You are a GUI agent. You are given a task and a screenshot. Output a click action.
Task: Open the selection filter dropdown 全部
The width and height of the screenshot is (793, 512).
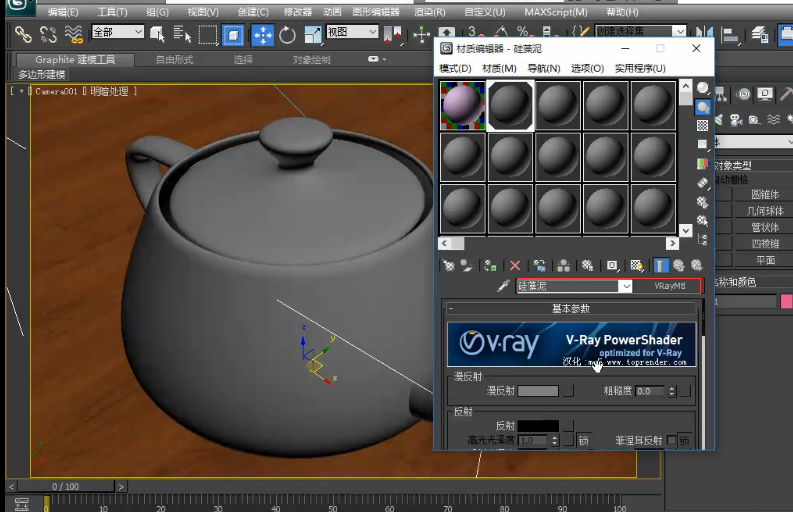point(118,32)
